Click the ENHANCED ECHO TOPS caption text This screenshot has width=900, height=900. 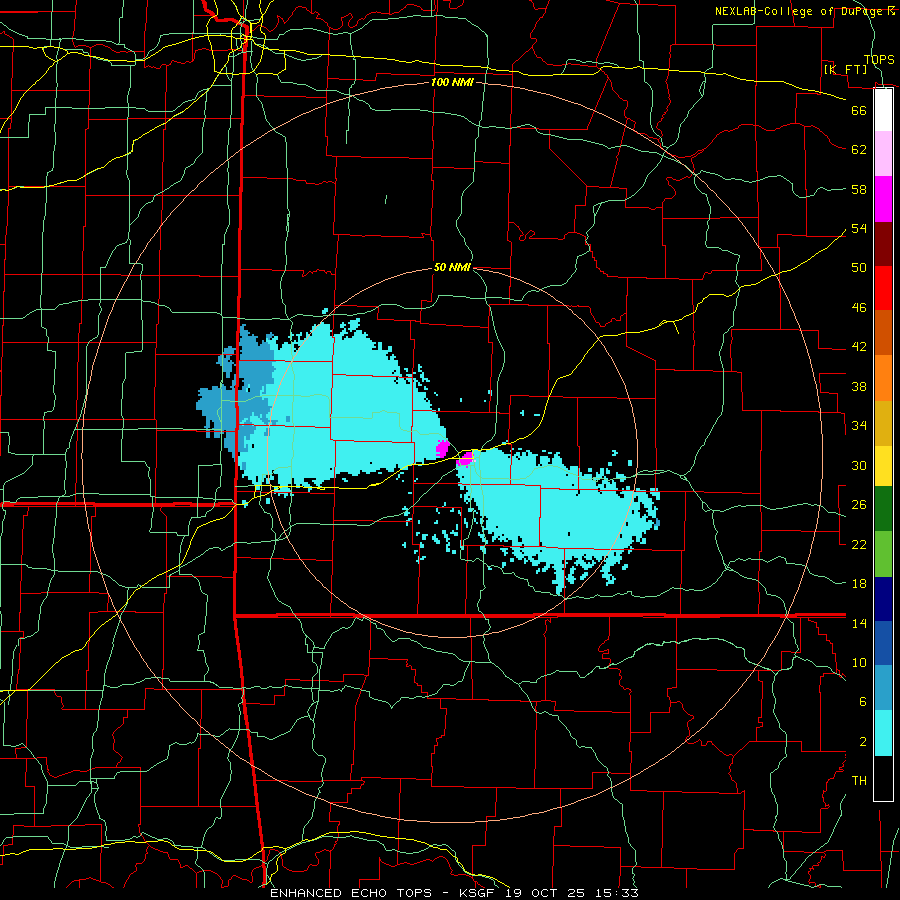(351, 893)
